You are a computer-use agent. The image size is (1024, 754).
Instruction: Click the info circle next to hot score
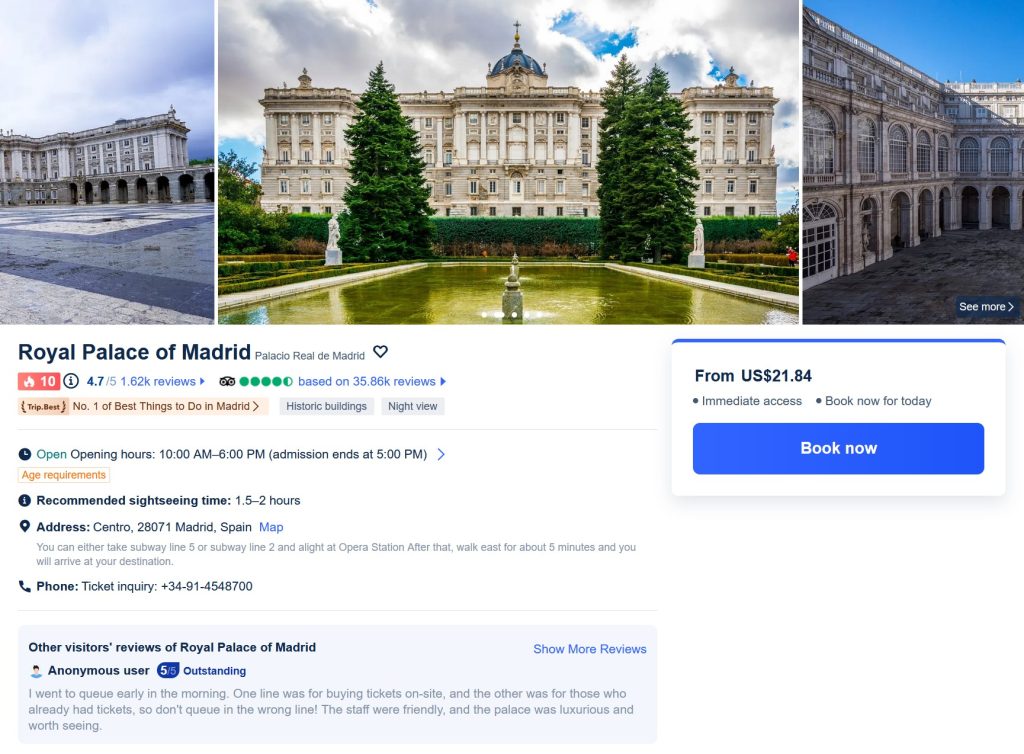71,381
